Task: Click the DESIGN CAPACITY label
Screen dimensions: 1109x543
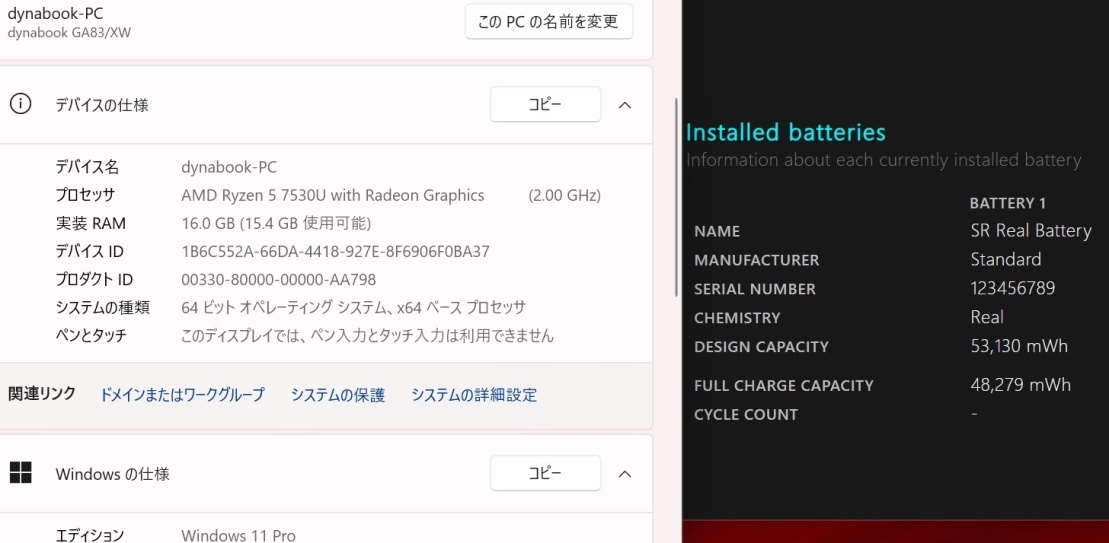Action: click(x=761, y=347)
